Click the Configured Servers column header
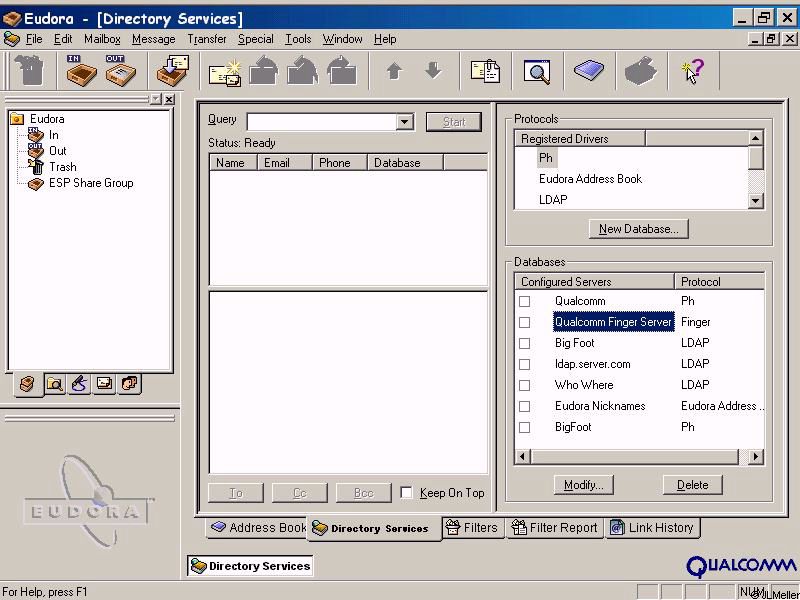This screenshot has width=800, height=600. [594, 282]
